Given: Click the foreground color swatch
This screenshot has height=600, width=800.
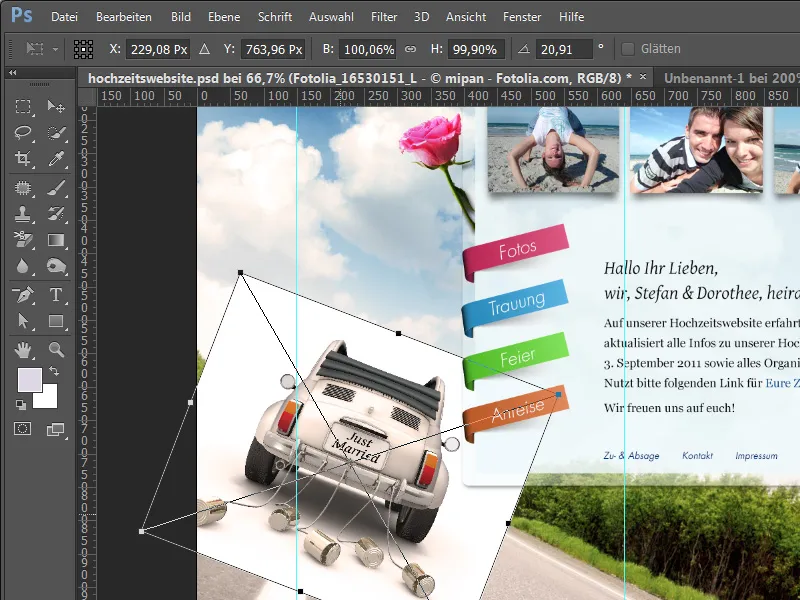Looking at the screenshot, I should (x=30, y=380).
